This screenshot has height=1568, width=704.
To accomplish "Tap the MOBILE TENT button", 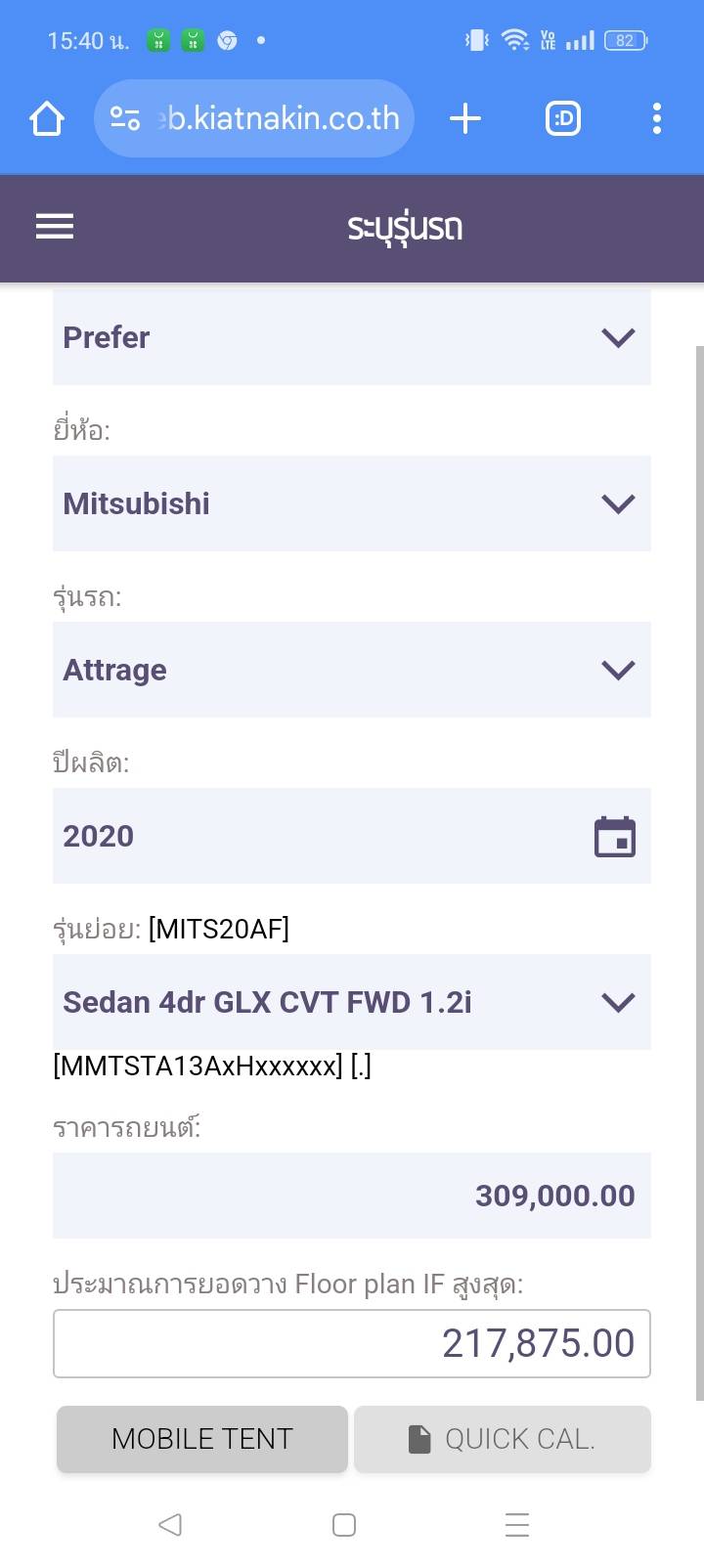I will point(202,1439).
